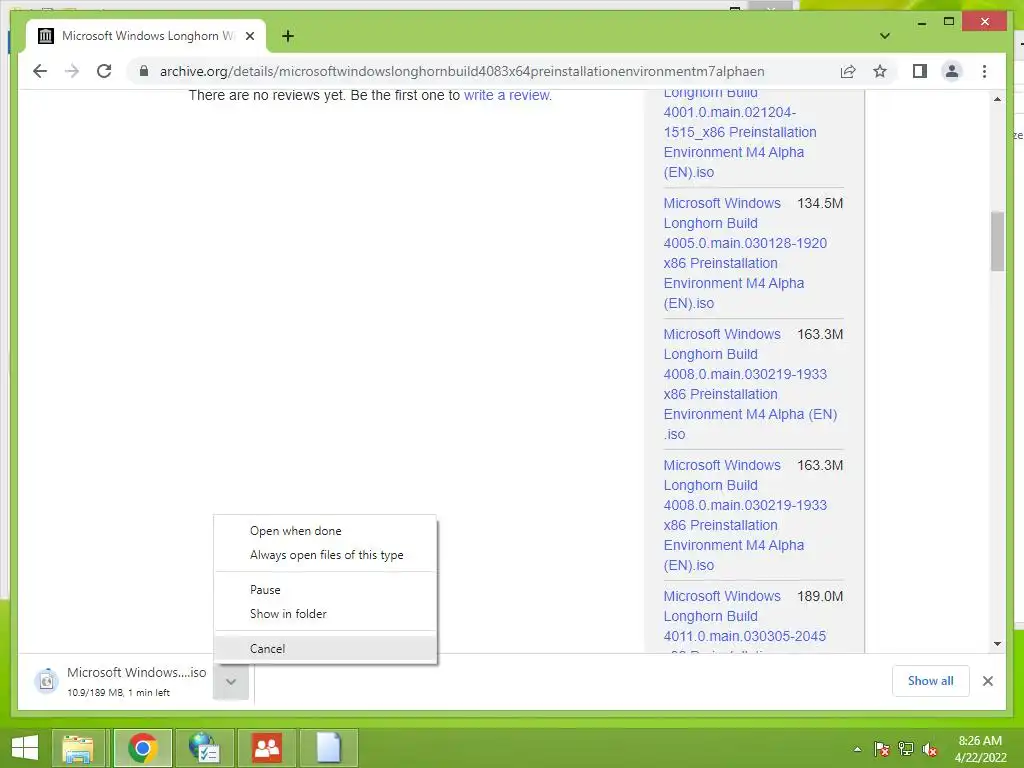The image size is (1024, 768).
Task: Open a new Chrome tab
Action: click(288, 36)
